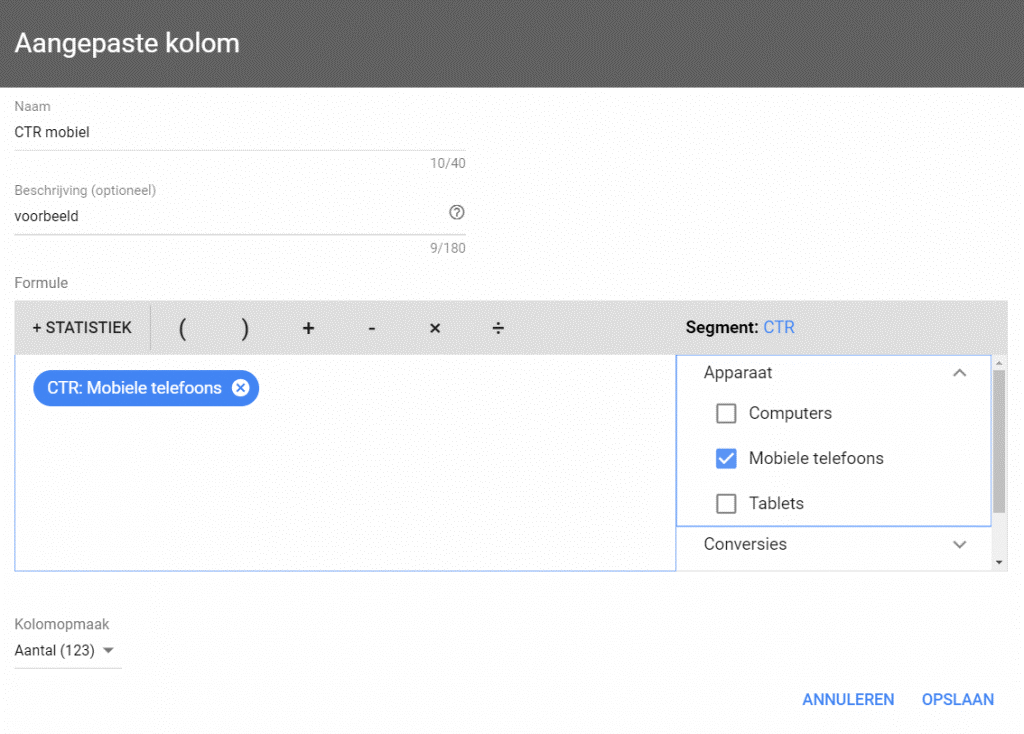Image resolution: width=1024 pixels, height=734 pixels.
Task: Add the multiplication operator to formula
Action: [435, 328]
